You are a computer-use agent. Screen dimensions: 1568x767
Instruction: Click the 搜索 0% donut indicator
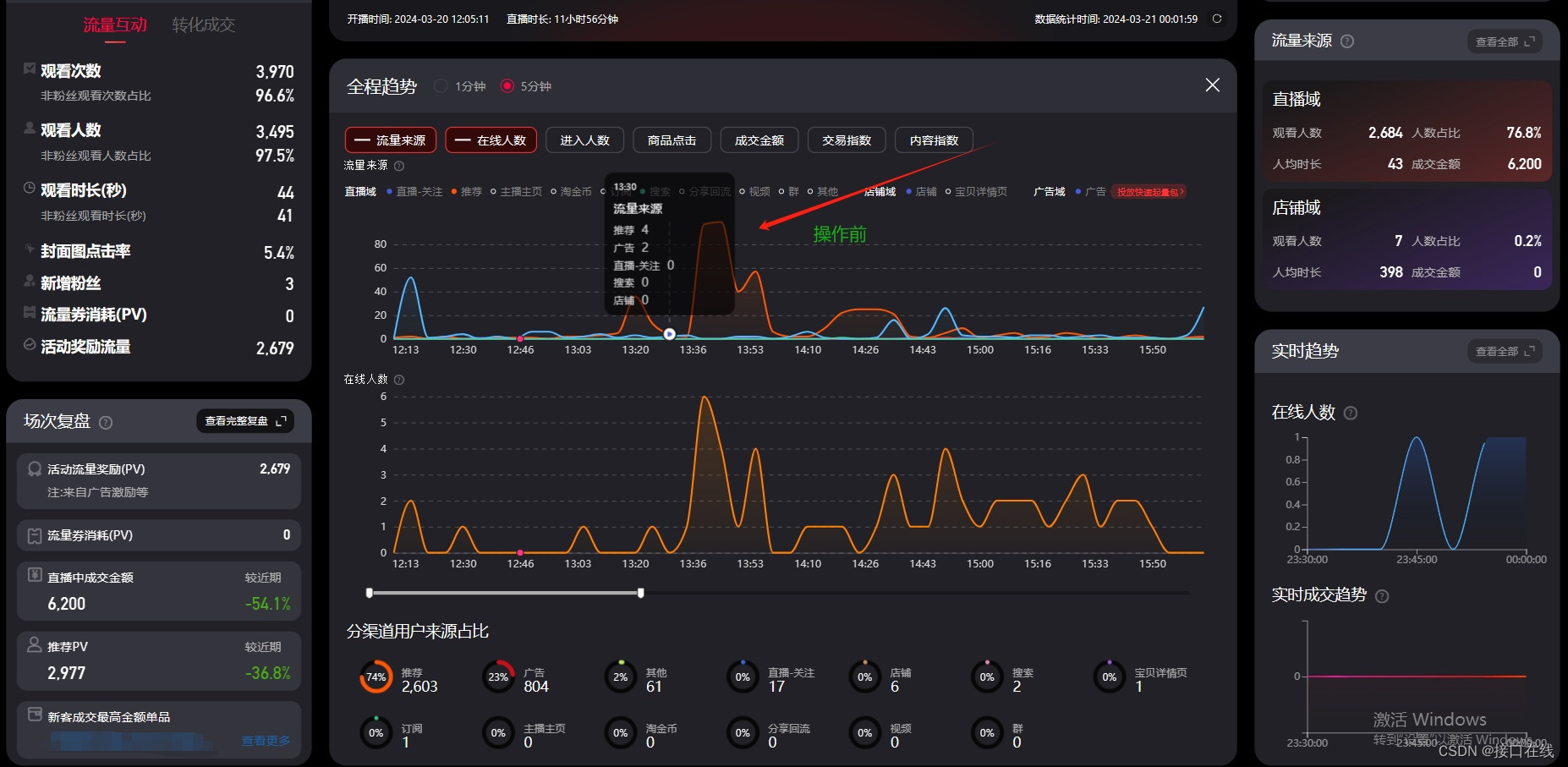(987, 677)
